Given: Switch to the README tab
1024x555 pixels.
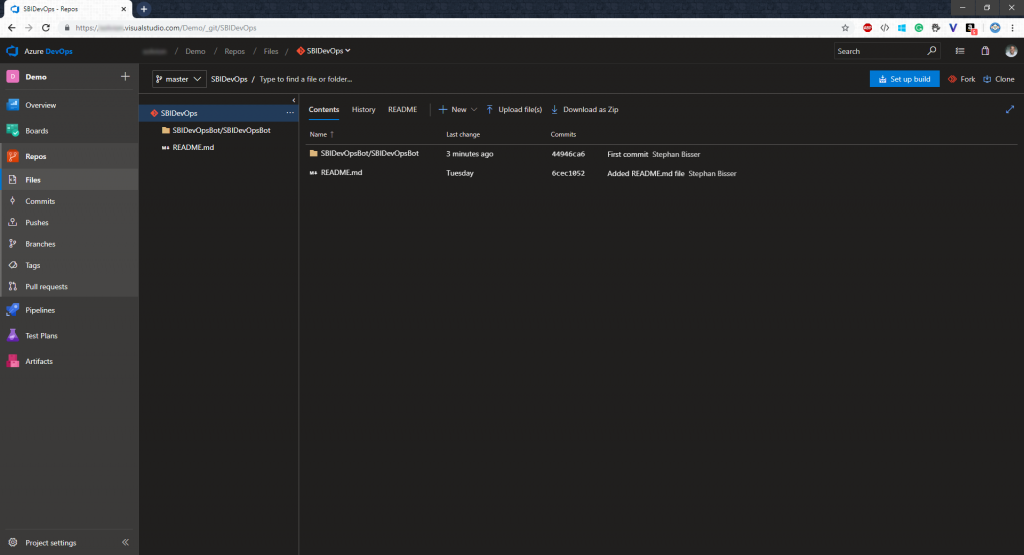Looking at the screenshot, I should [402, 110].
